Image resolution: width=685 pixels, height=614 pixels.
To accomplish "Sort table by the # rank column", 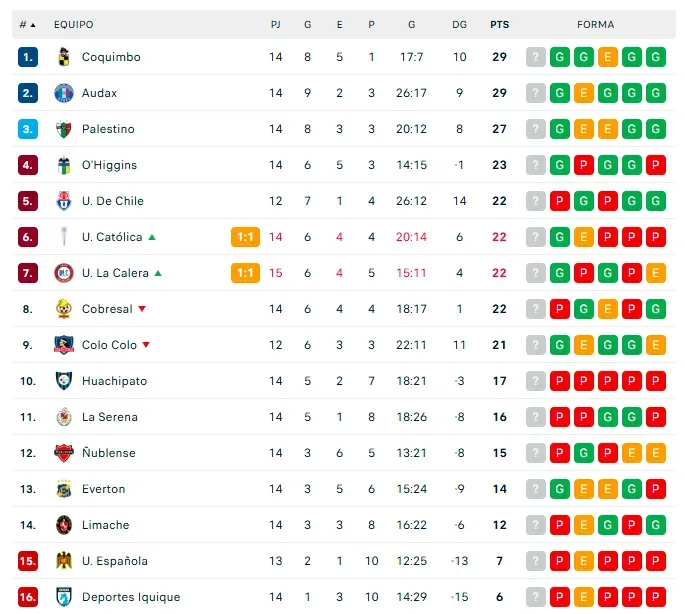I will point(27,24).
